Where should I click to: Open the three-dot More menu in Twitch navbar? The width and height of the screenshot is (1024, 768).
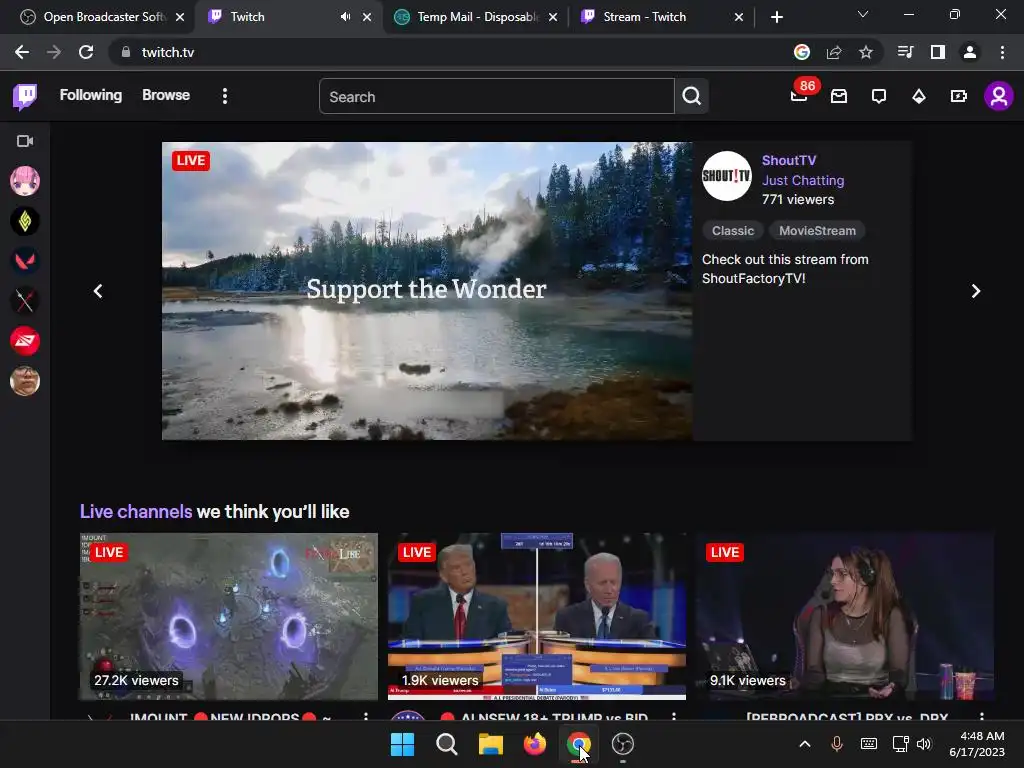pos(225,96)
